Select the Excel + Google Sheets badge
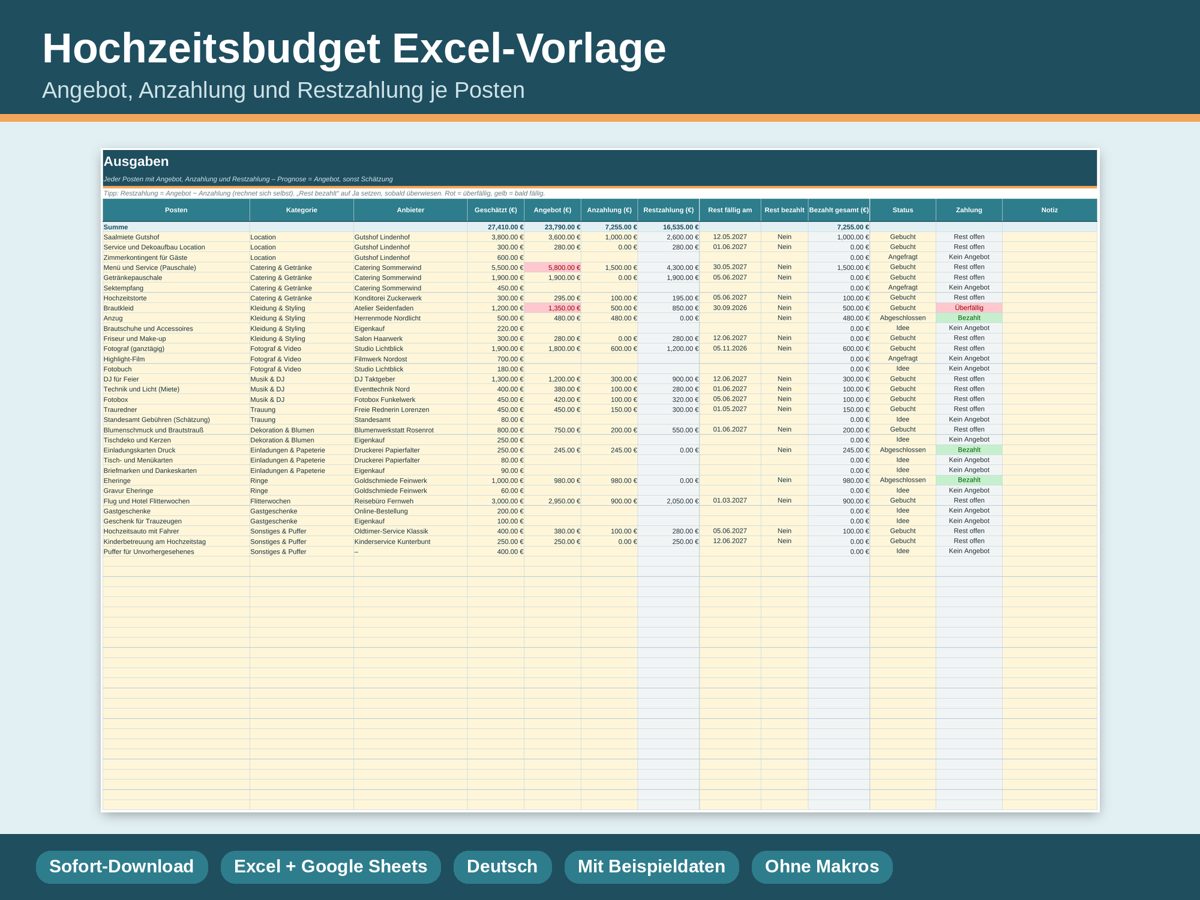The height and width of the screenshot is (900, 1200). click(330, 867)
